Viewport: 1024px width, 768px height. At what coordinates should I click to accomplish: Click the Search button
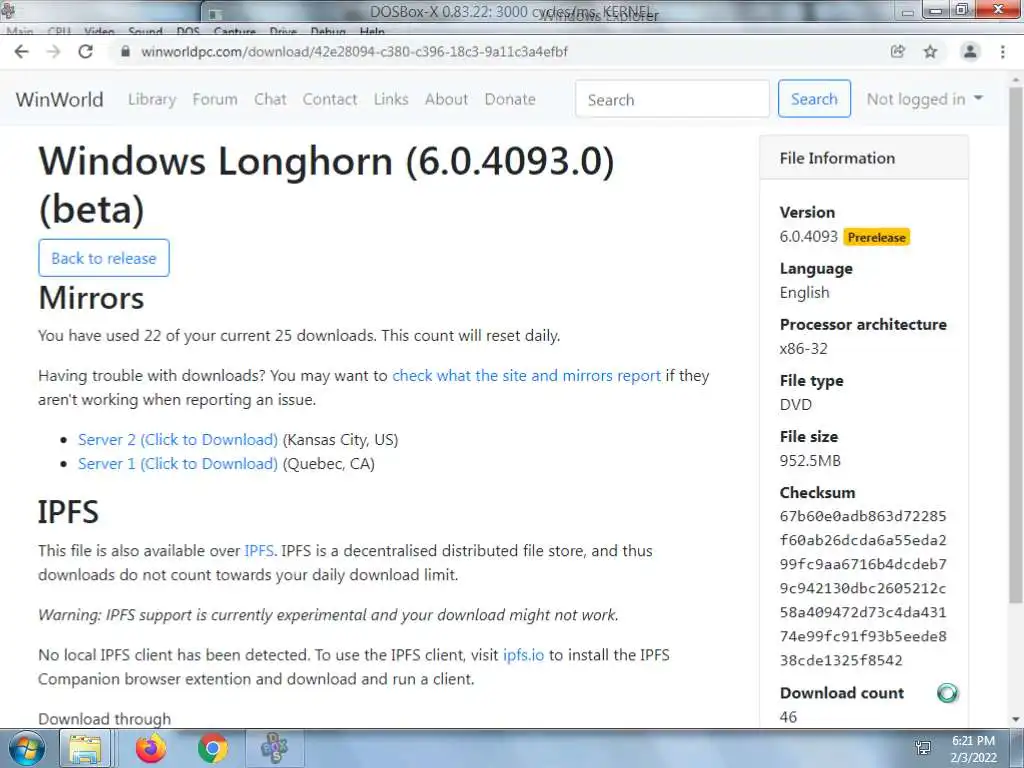click(814, 99)
